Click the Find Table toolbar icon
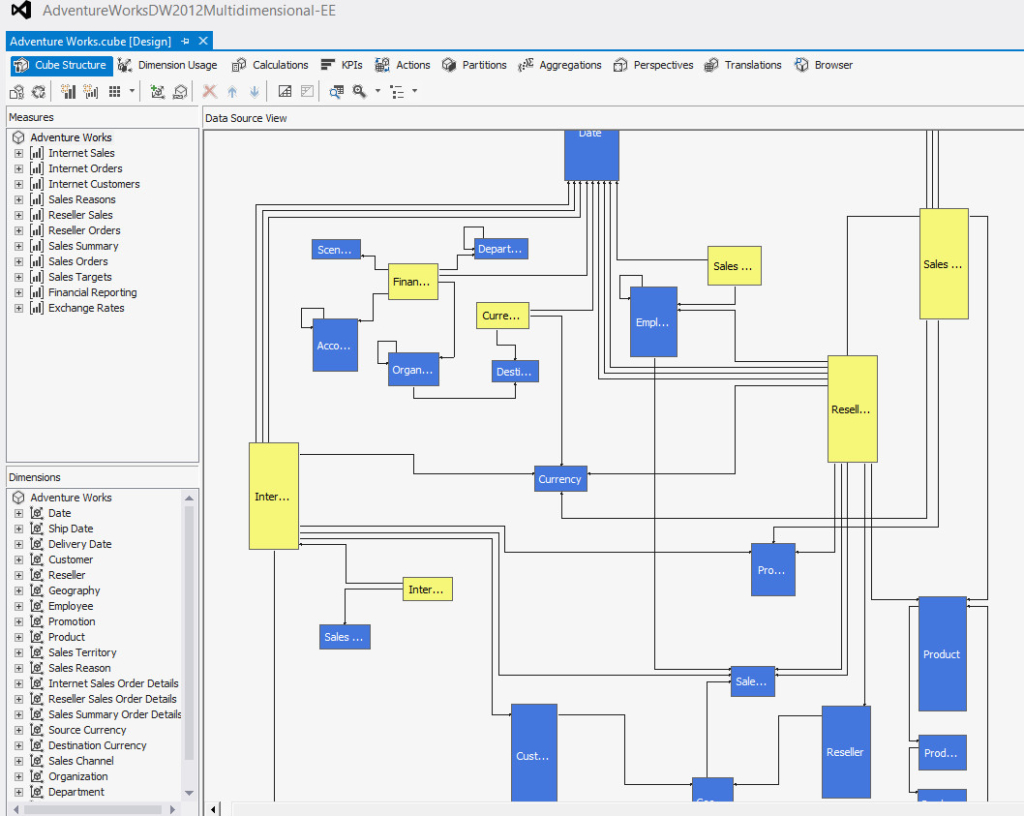The width and height of the screenshot is (1024, 816). tap(336, 92)
